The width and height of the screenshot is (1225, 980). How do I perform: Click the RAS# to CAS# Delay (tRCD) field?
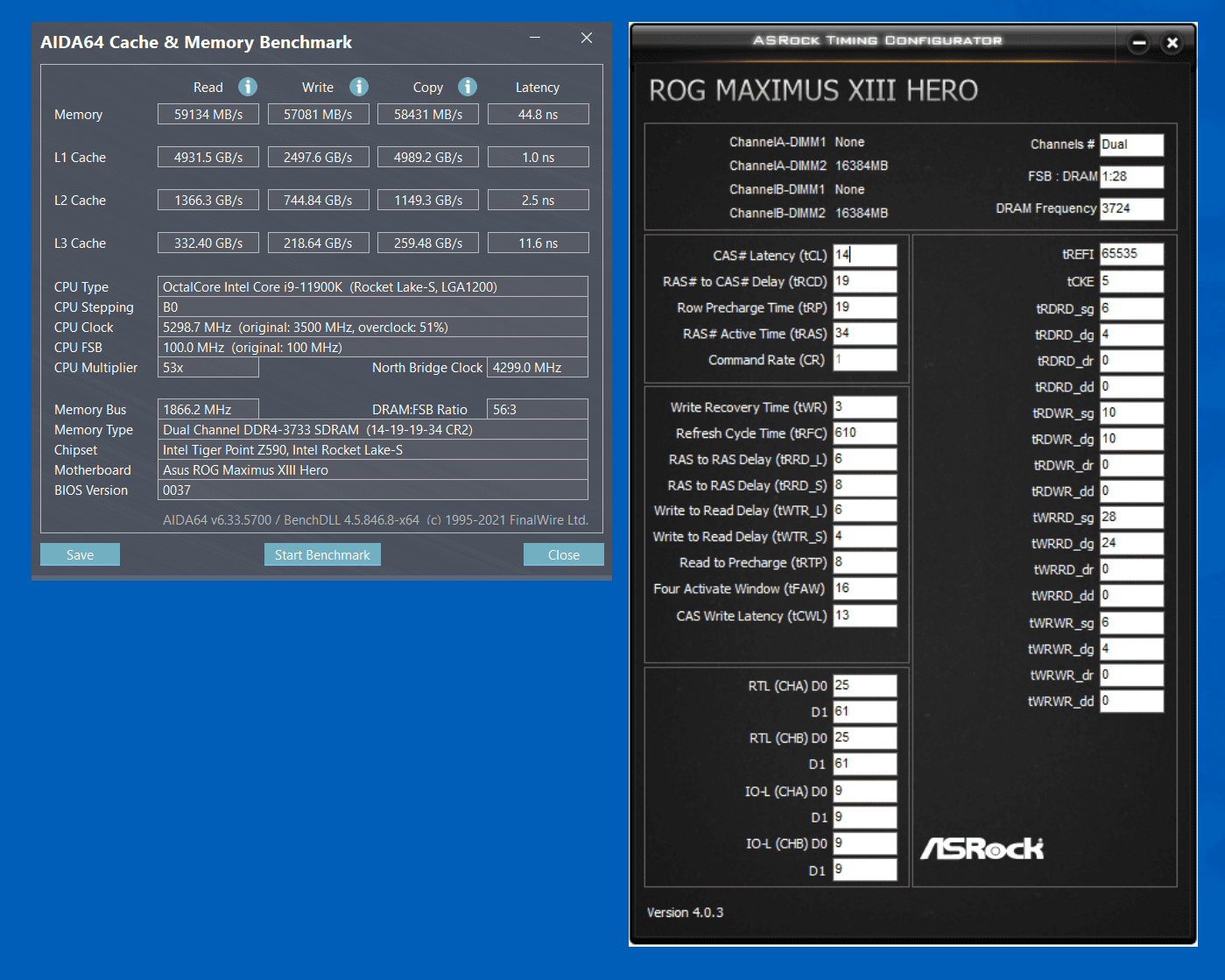pyautogui.click(x=864, y=281)
